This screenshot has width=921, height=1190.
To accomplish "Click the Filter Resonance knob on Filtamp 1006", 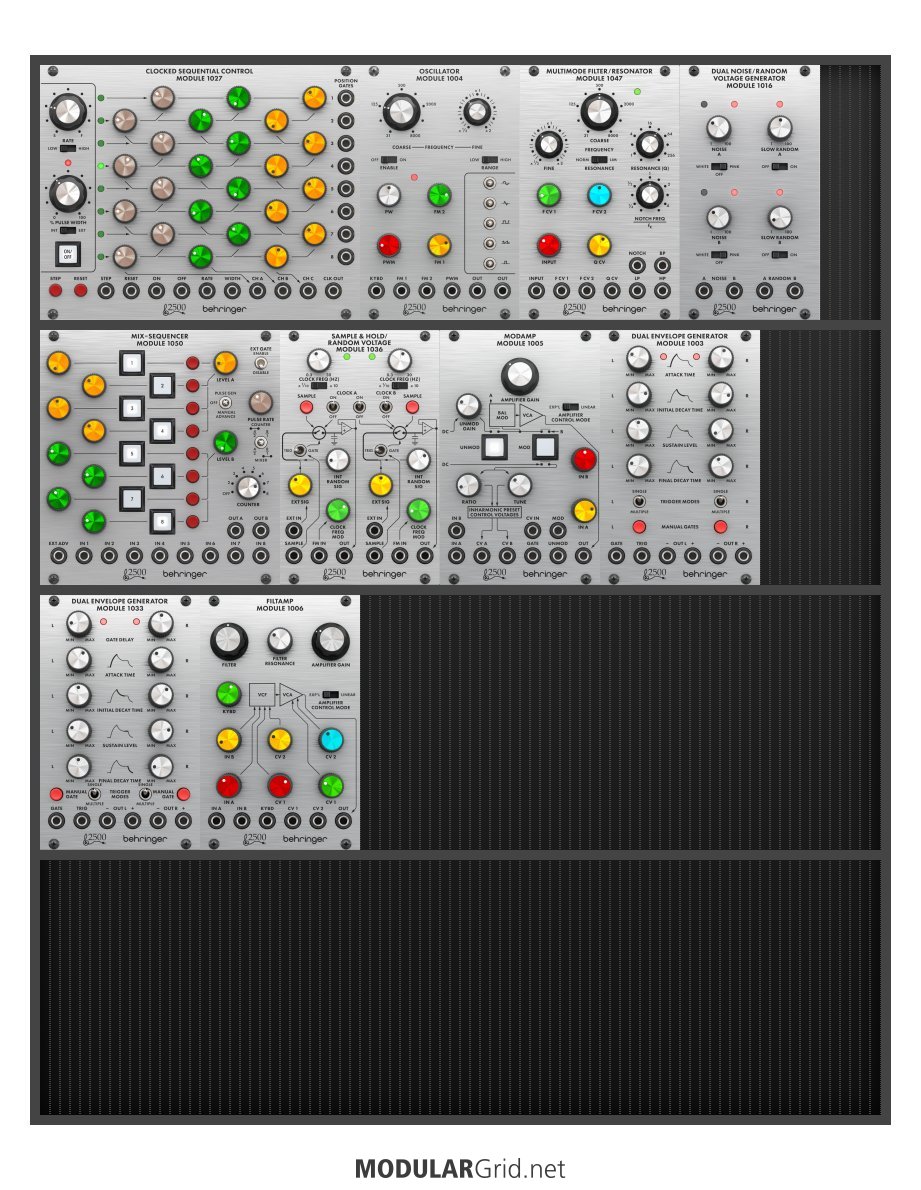I will coord(279,641).
